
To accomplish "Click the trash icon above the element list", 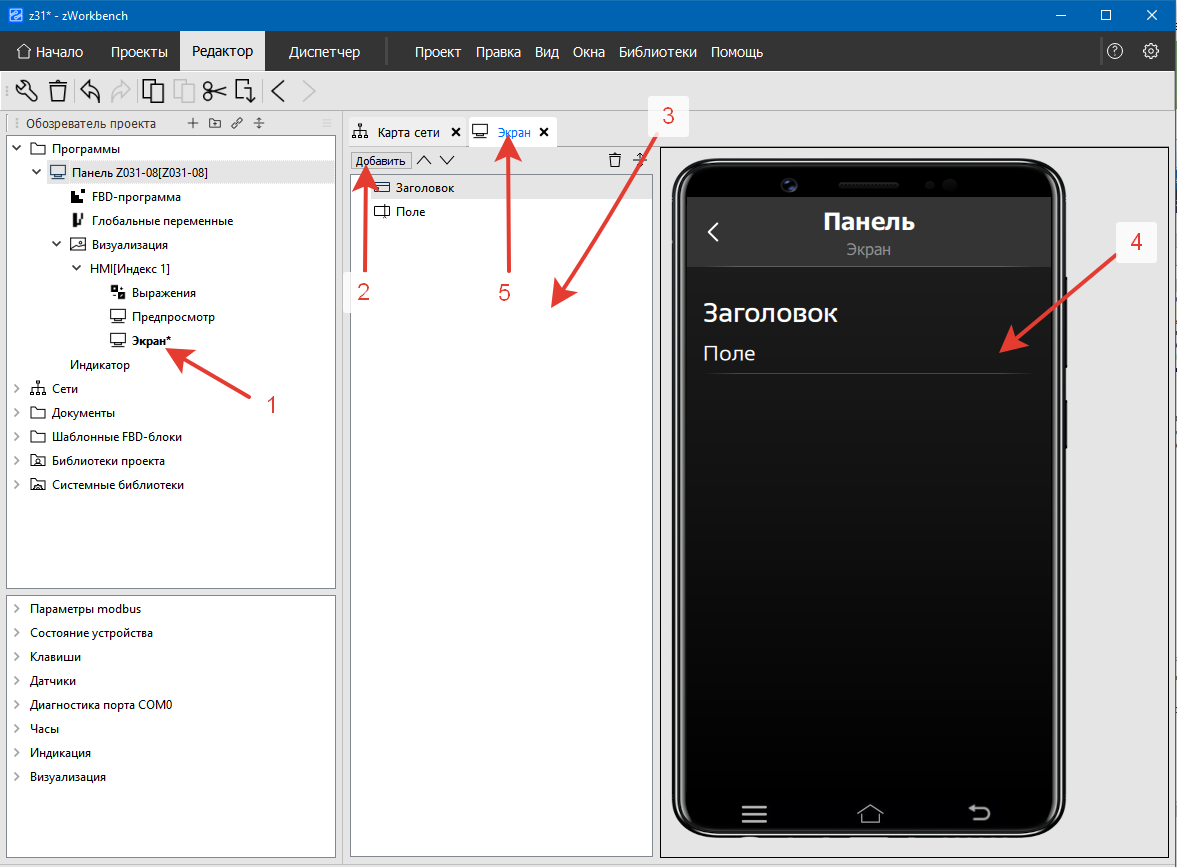I will pyautogui.click(x=615, y=160).
